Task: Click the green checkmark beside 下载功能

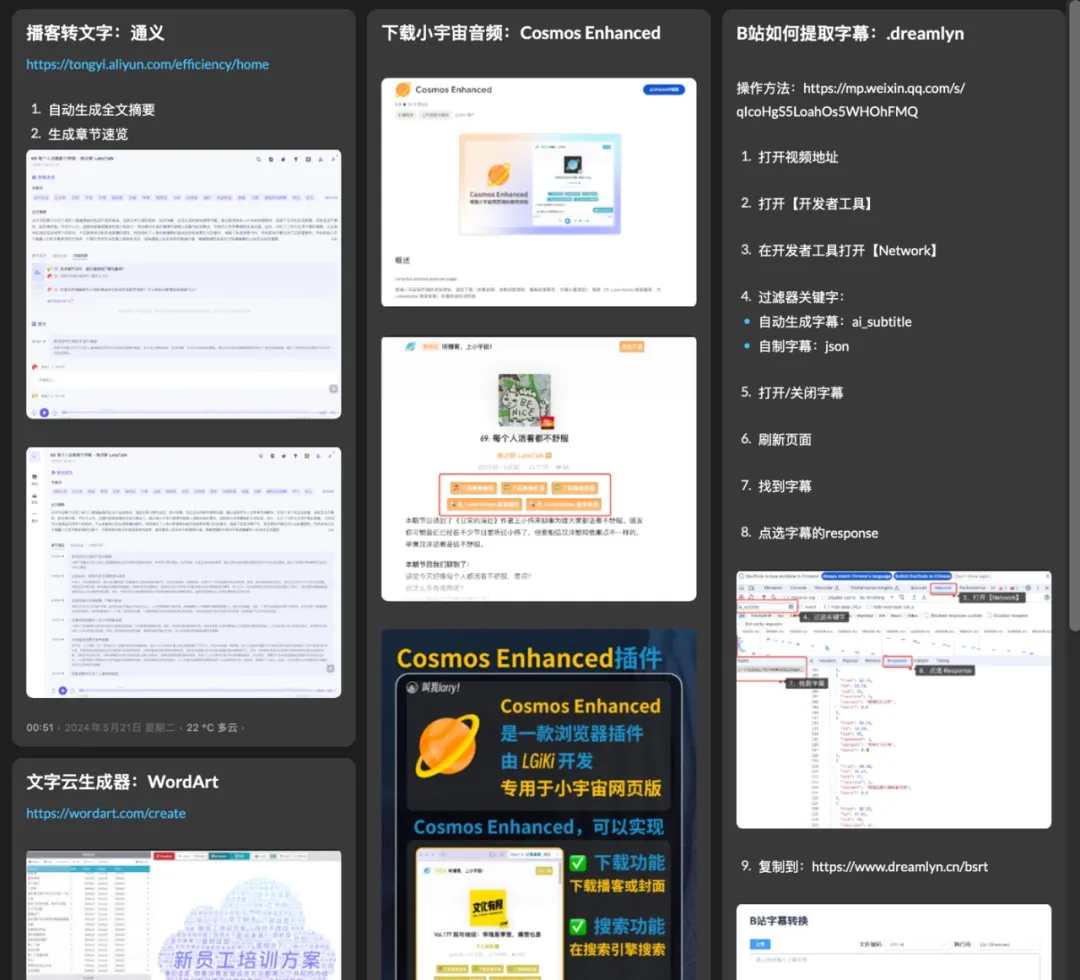Action: [x=578, y=863]
